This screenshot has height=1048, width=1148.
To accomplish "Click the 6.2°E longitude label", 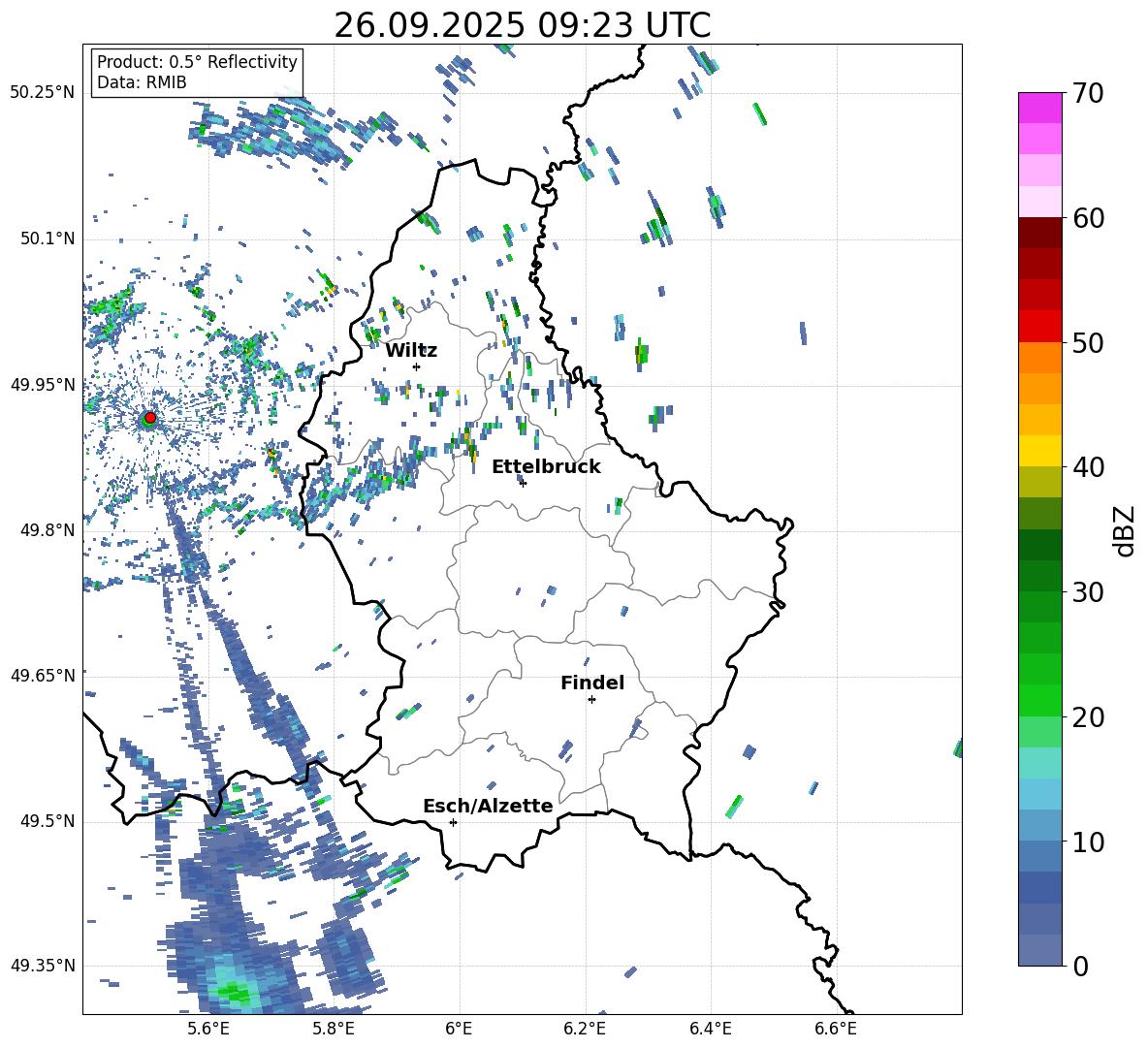I will [585, 1029].
